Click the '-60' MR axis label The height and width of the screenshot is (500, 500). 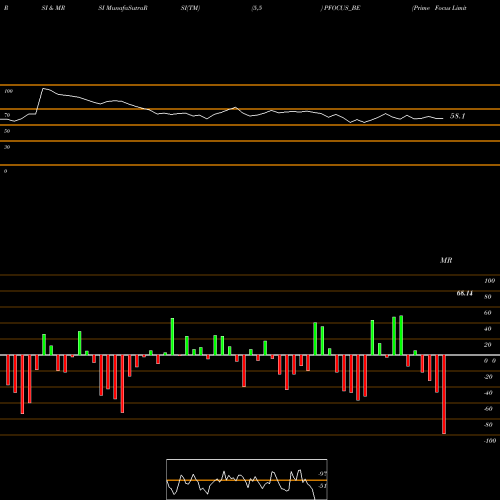pyautogui.click(x=488, y=409)
